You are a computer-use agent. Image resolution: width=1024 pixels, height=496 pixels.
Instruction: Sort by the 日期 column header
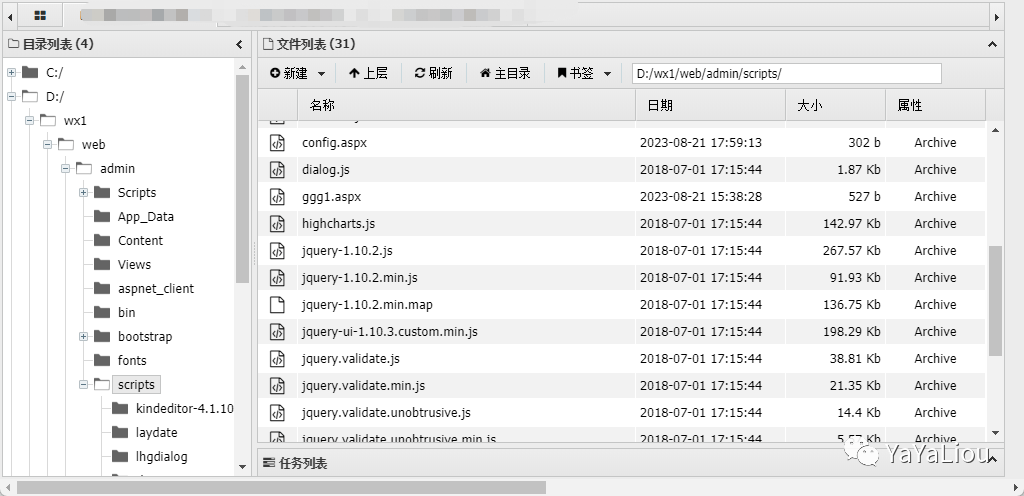[711, 105]
